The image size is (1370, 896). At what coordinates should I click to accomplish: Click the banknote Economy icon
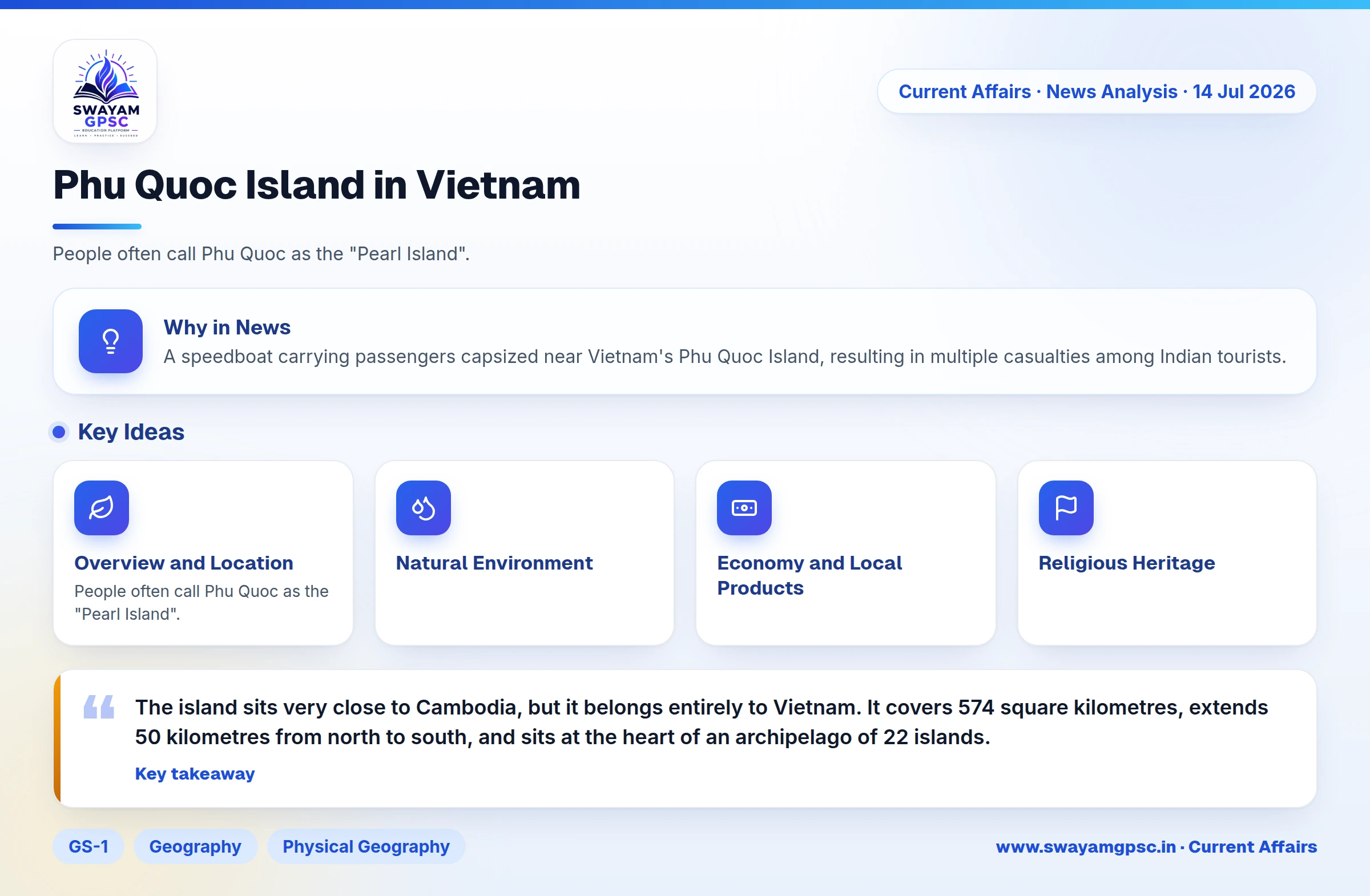pyautogui.click(x=744, y=507)
